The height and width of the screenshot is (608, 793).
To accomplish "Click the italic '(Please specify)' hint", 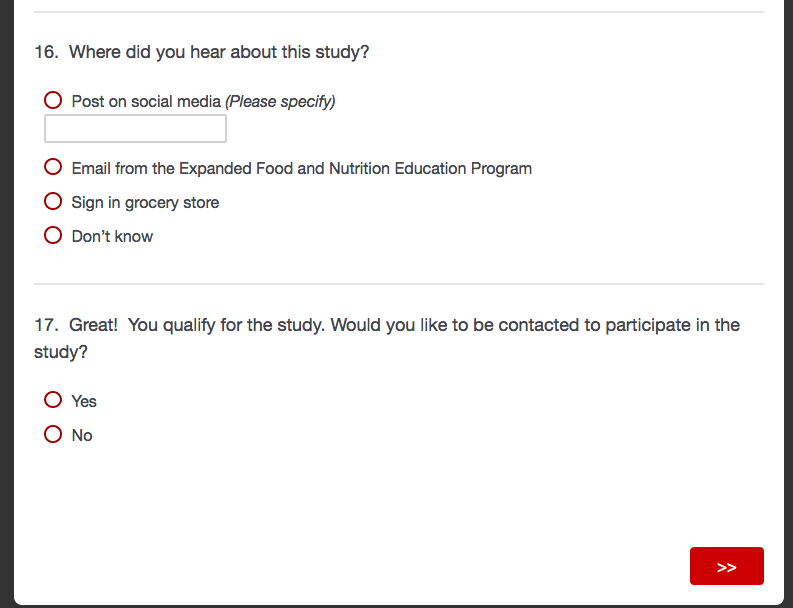I will click(x=280, y=101).
